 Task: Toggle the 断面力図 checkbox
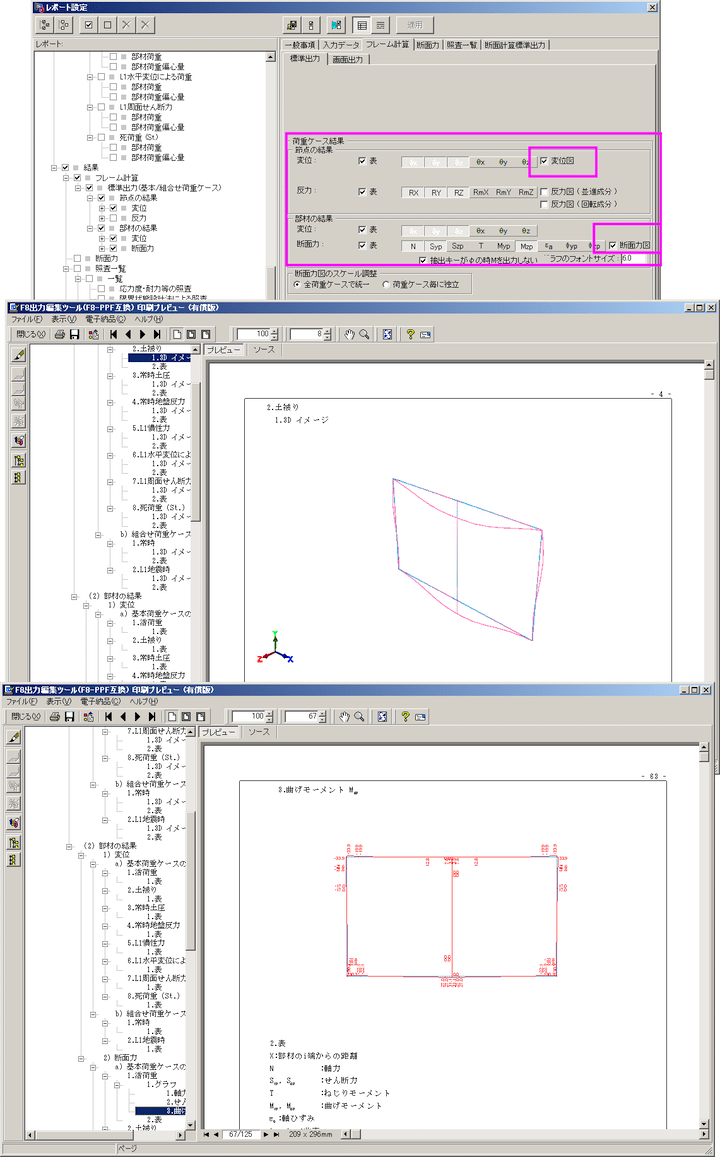[612, 246]
